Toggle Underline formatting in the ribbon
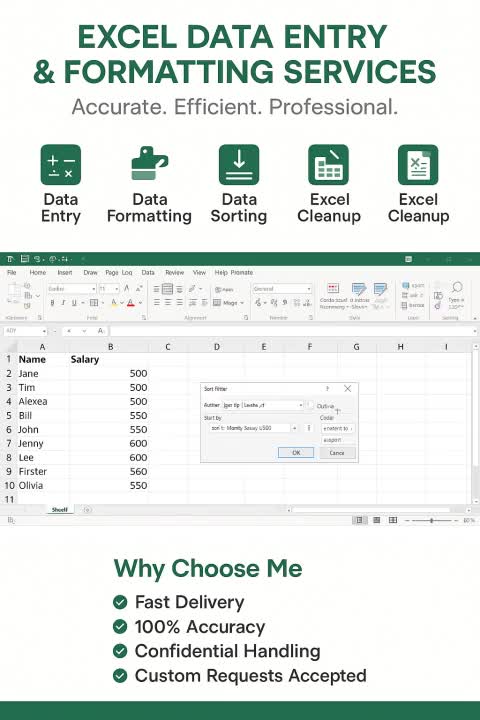The image size is (480, 720). tap(73, 303)
